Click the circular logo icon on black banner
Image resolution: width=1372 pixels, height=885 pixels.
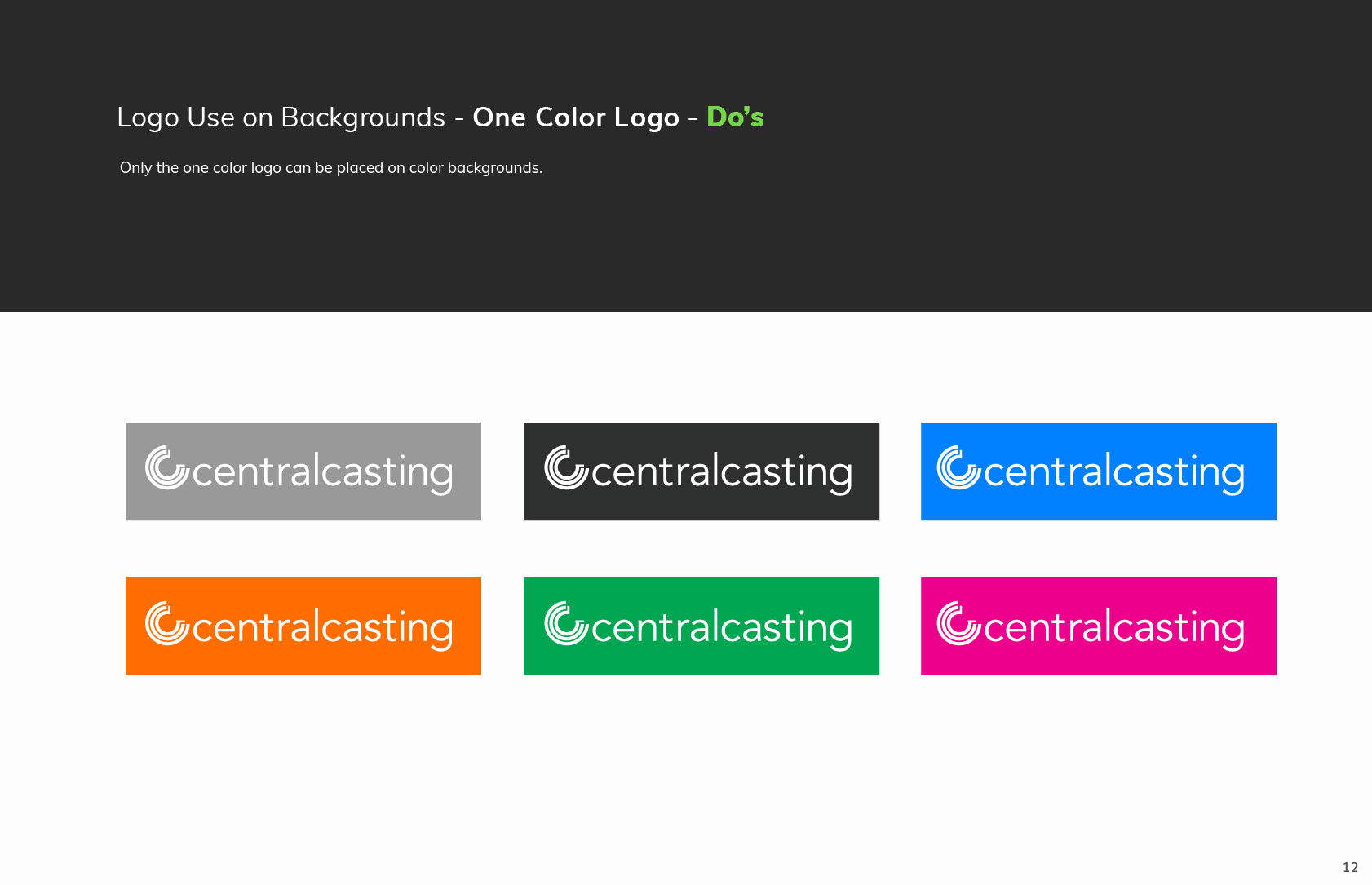[x=566, y=467]
